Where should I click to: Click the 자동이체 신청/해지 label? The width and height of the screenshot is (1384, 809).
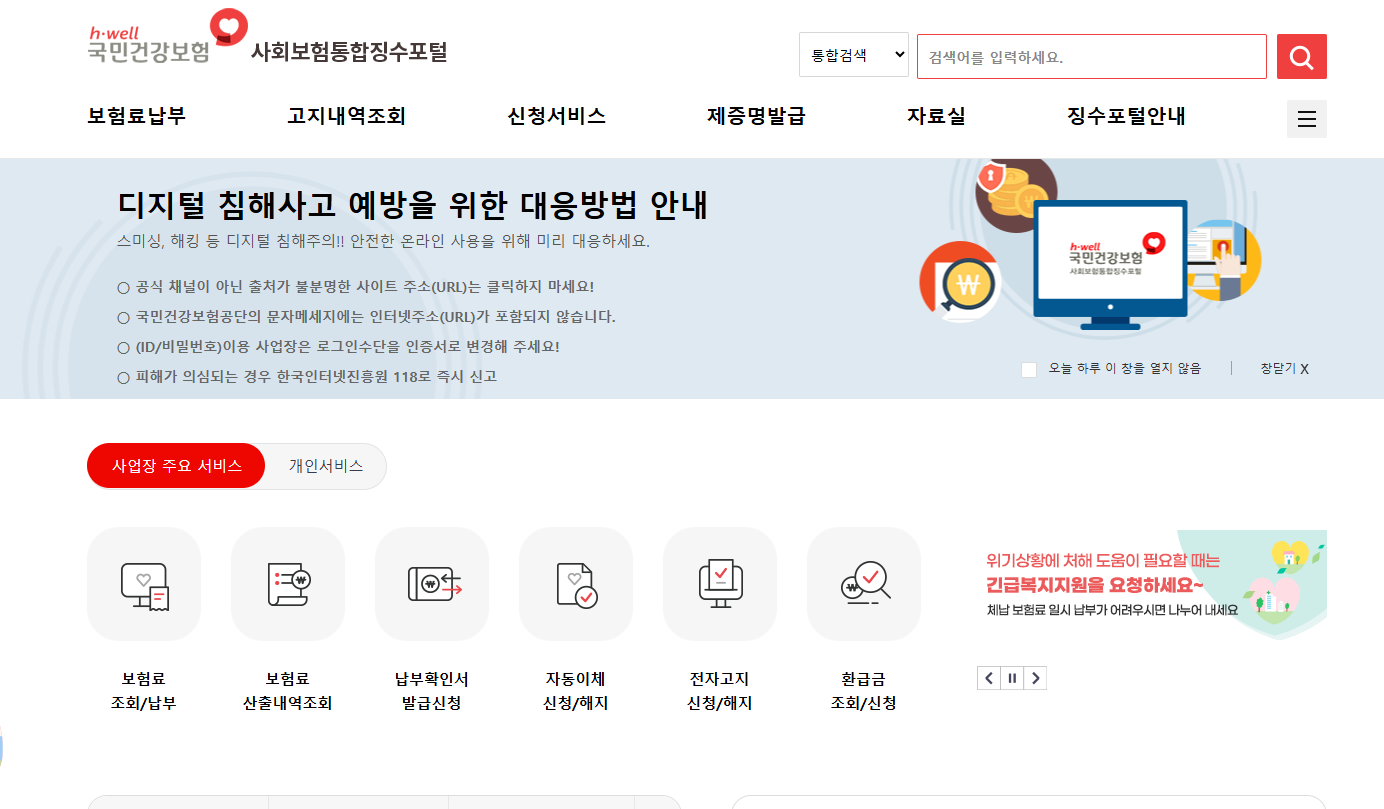point(576,691)
